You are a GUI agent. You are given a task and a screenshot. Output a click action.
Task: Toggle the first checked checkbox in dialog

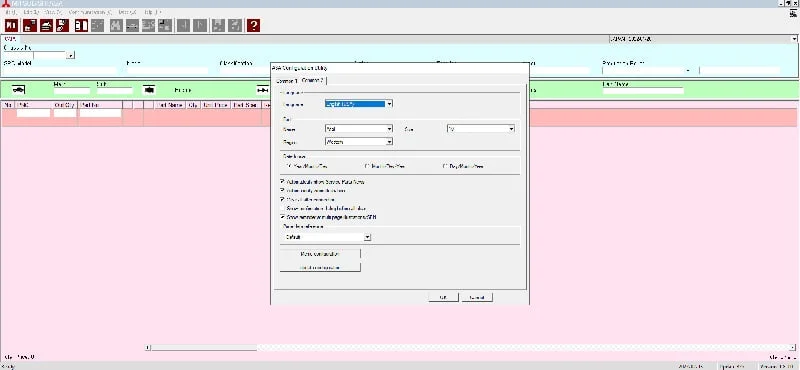282,182
